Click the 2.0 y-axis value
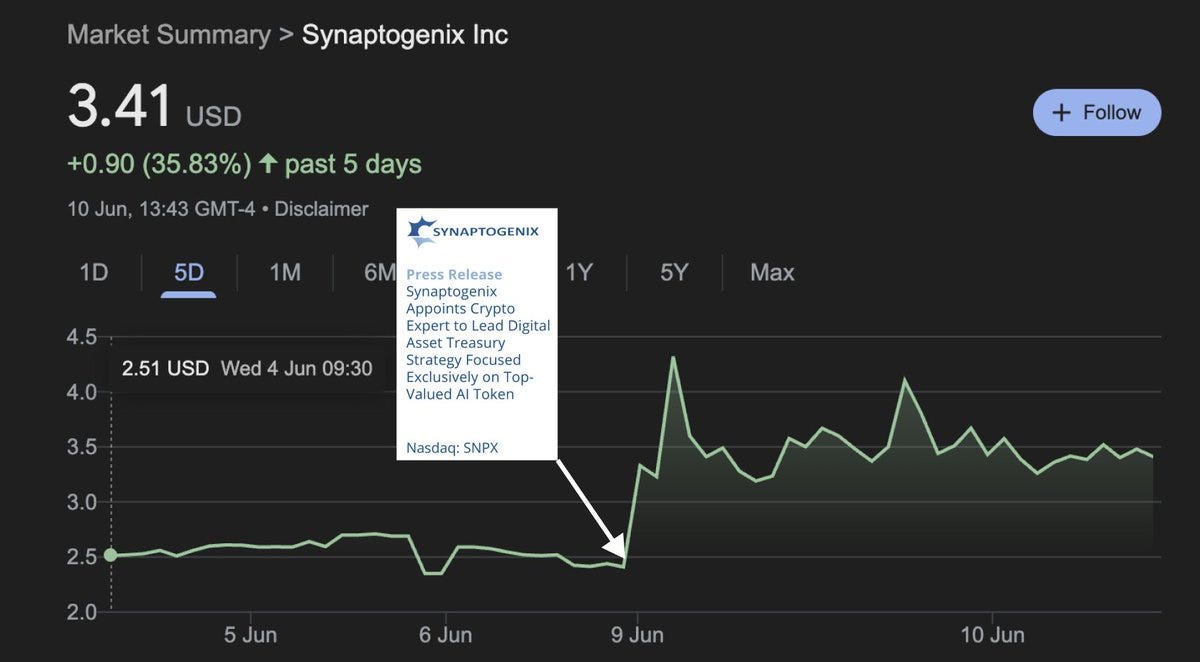The height and width of the screenshot is (662, 1200). pyautogui.click(x=81, y=611)
